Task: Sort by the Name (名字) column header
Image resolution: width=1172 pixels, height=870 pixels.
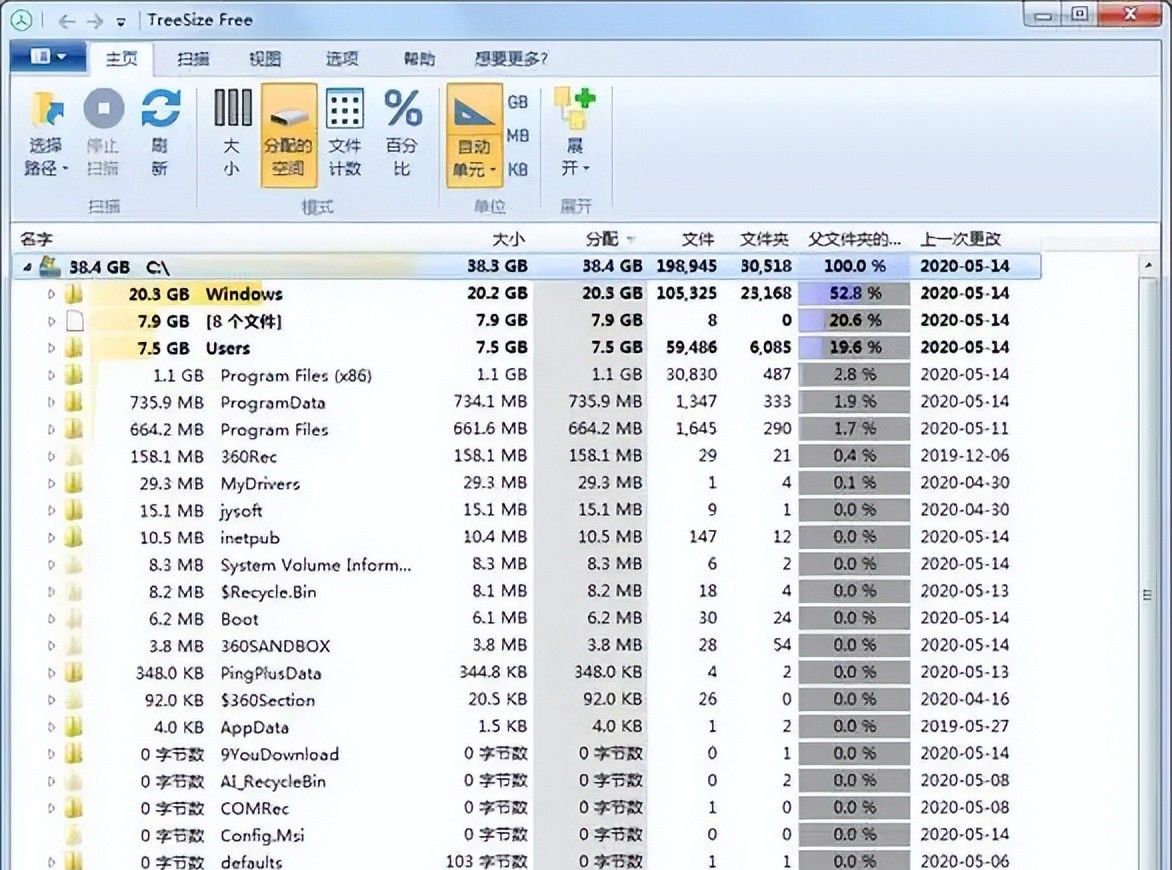Action: (x=37, y=239)
